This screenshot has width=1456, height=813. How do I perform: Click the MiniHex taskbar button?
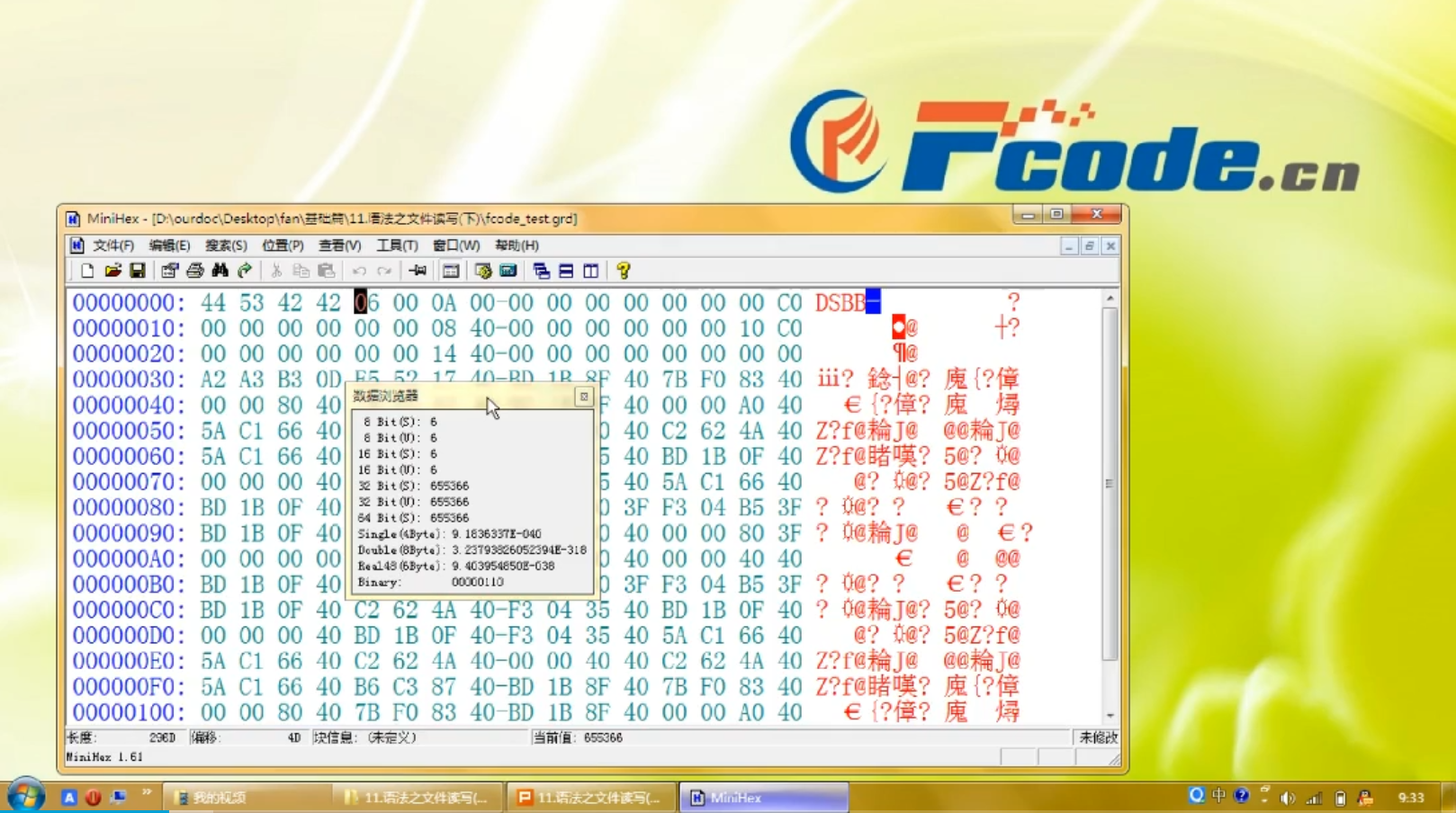click(x=763, y=798)
